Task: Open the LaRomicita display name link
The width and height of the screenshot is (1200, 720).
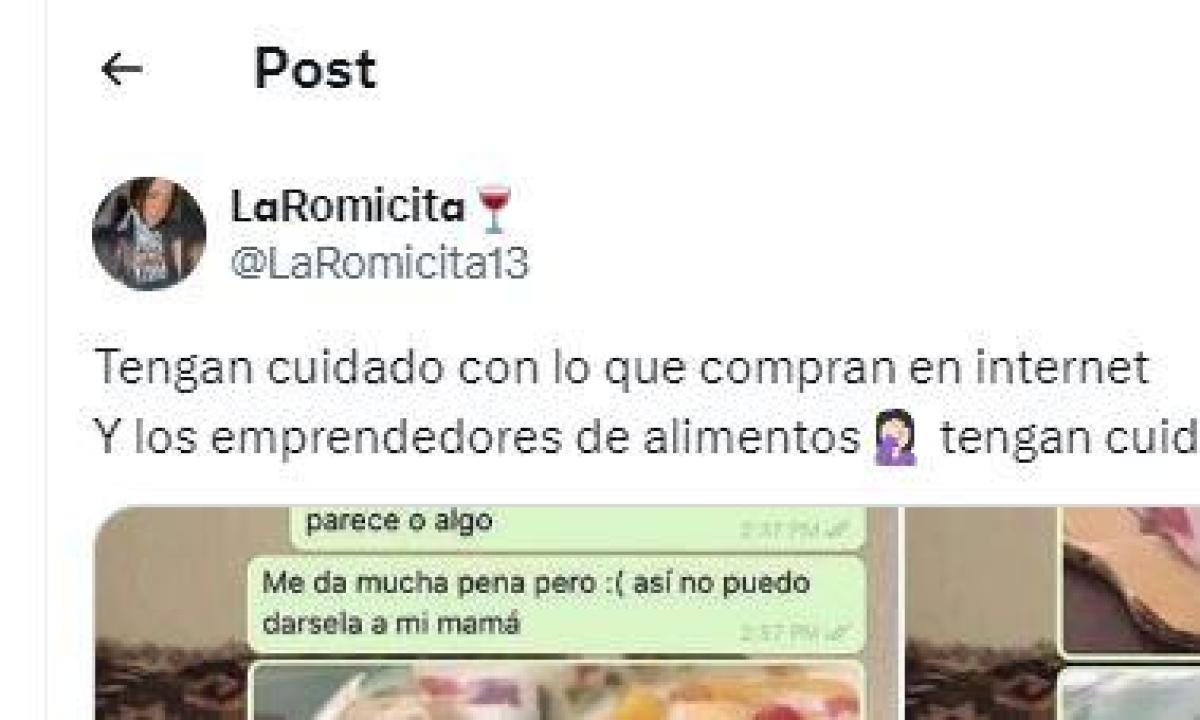Action: pyautogui.click(x=348, y=208)
